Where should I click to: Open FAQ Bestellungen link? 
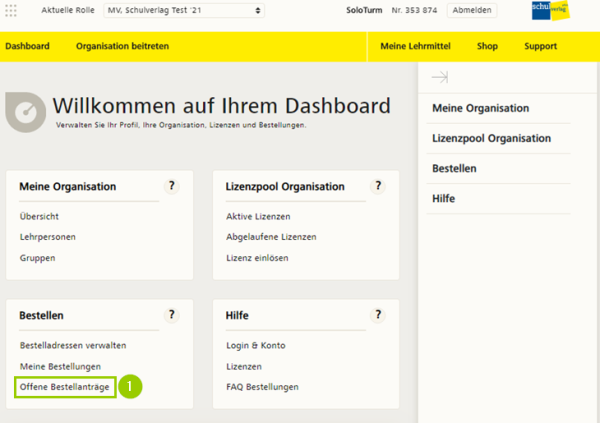[262, 387]
